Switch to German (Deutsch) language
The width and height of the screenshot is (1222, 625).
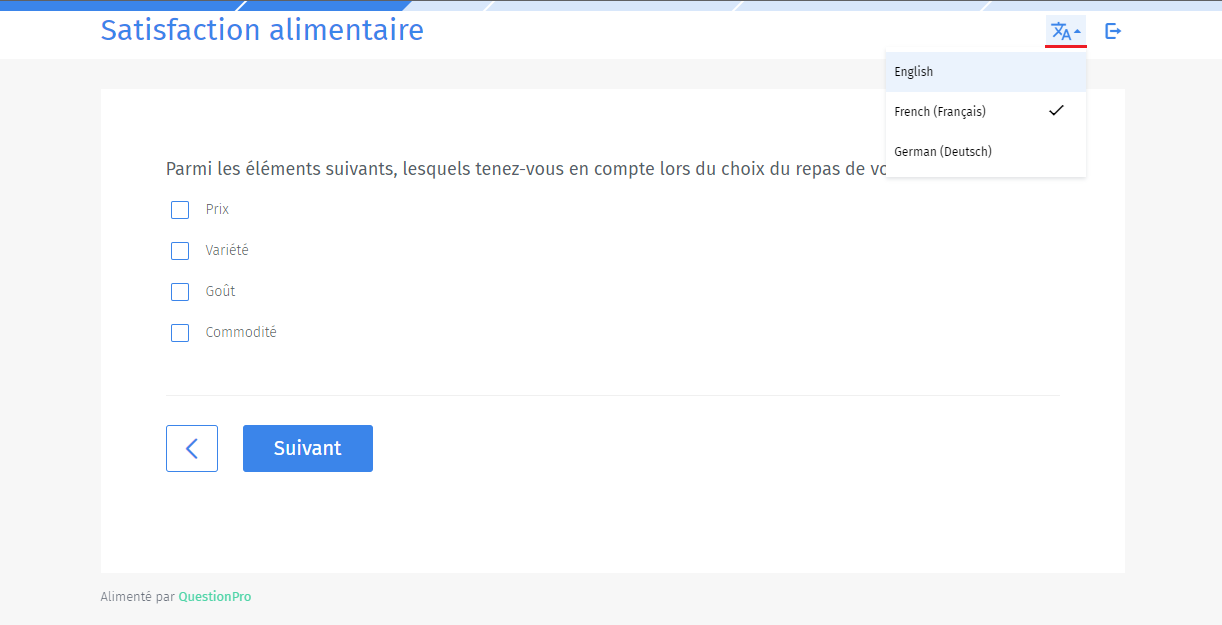coord(943,152)
